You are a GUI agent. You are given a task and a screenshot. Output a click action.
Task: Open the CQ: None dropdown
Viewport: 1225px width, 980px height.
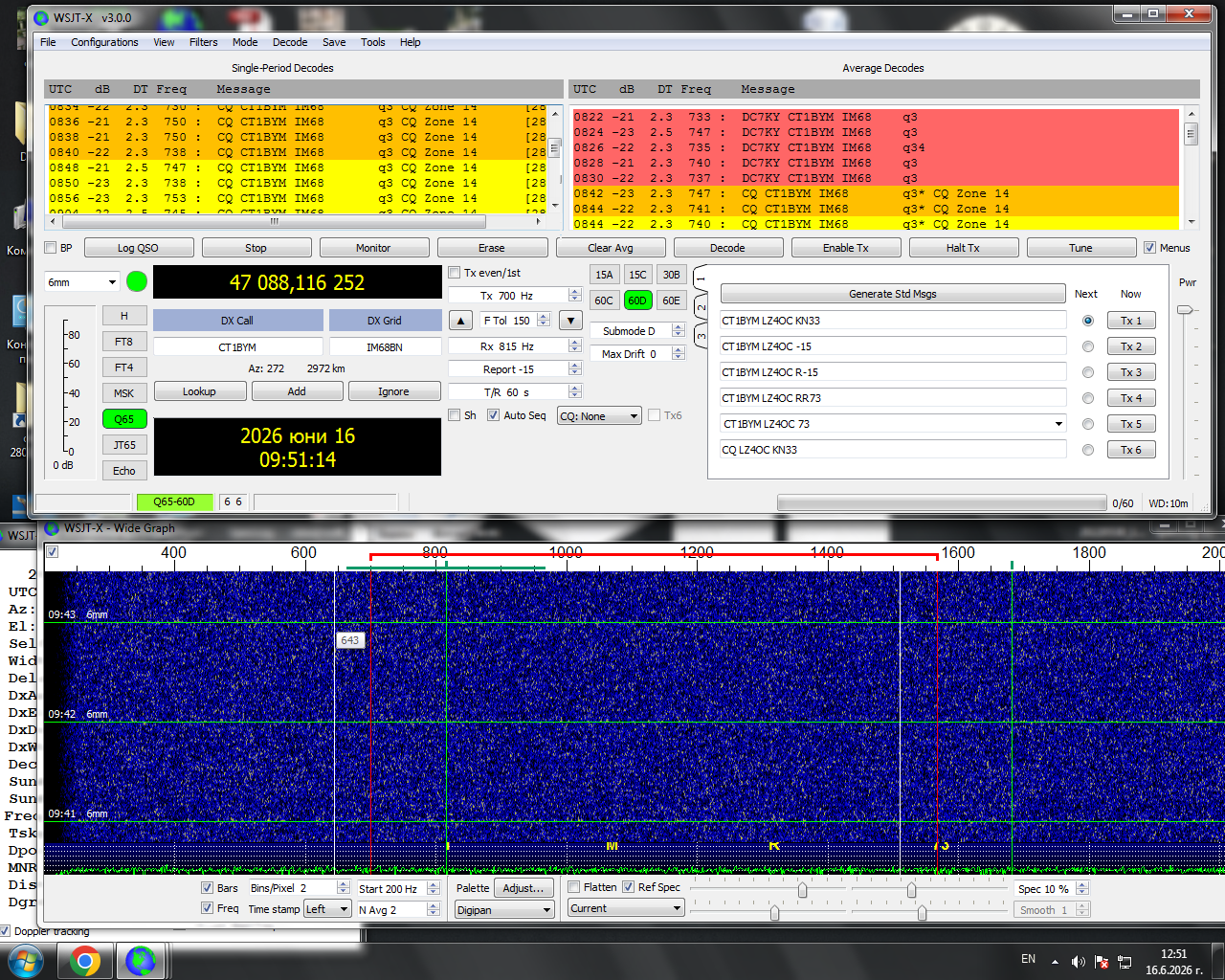[599, 416]
